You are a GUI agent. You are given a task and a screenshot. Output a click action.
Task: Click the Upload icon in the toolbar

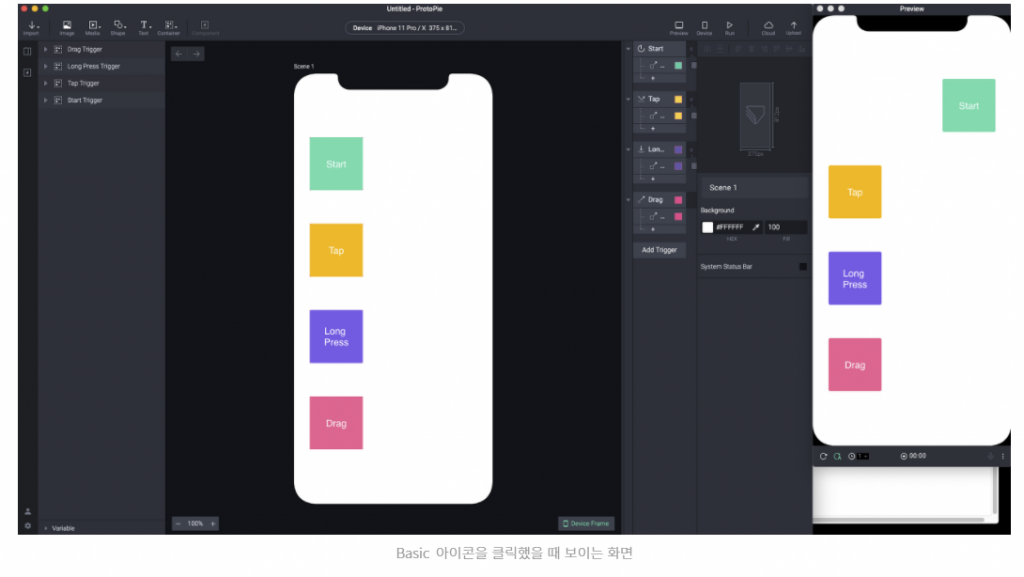click(793, 27)
